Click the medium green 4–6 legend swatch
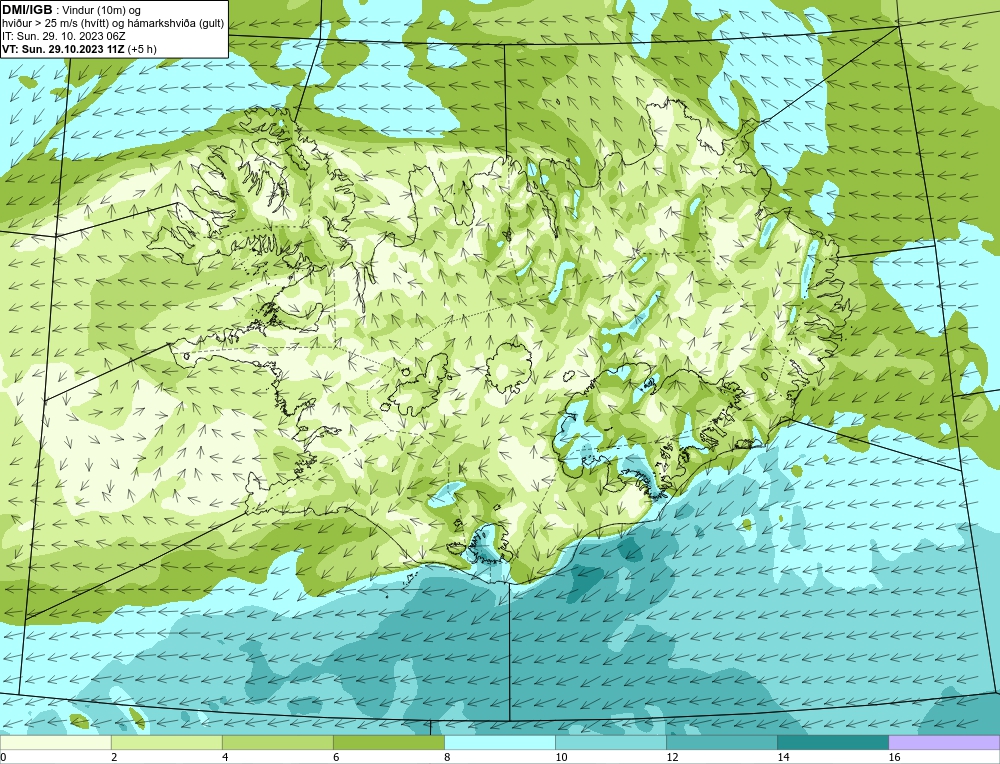Image resolution: width=1000 pixels, height=764 pixels. tap(277, 742)
